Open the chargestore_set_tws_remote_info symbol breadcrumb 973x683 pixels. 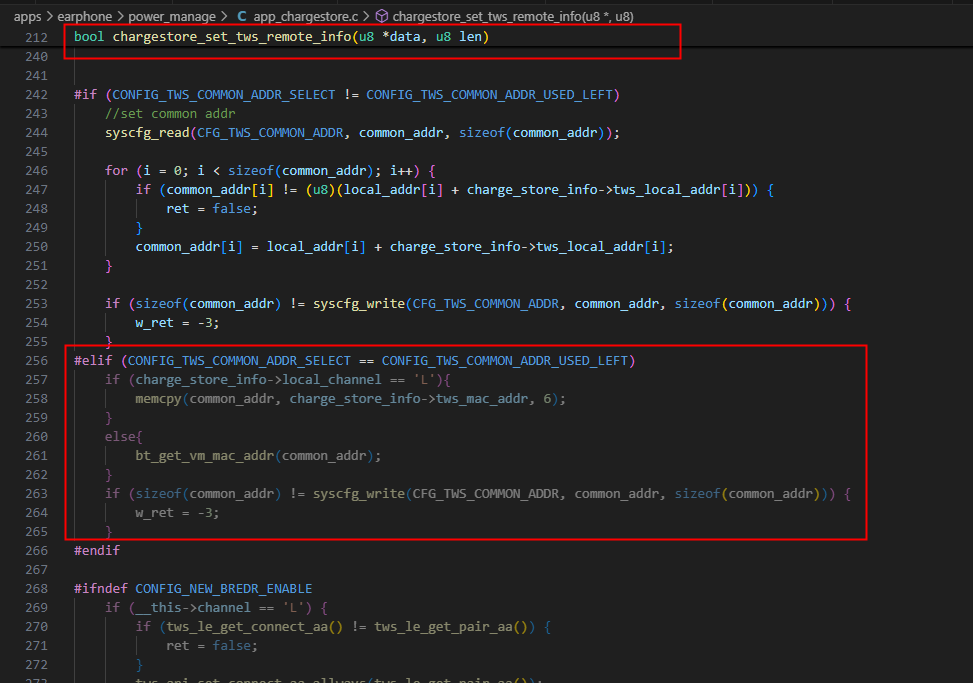pos(513,16)
